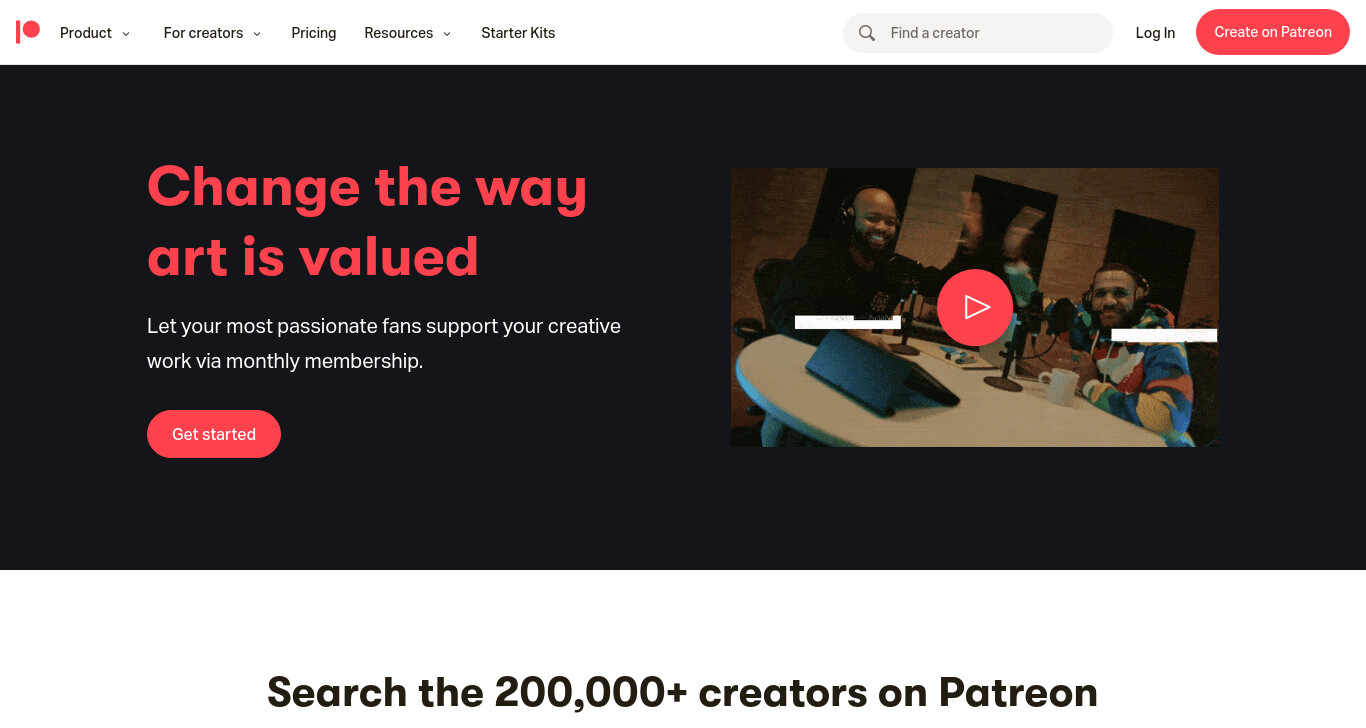Select the Log In link
The width and height of the screenshot is (1366, 728).
click(x=1155, y=33)
